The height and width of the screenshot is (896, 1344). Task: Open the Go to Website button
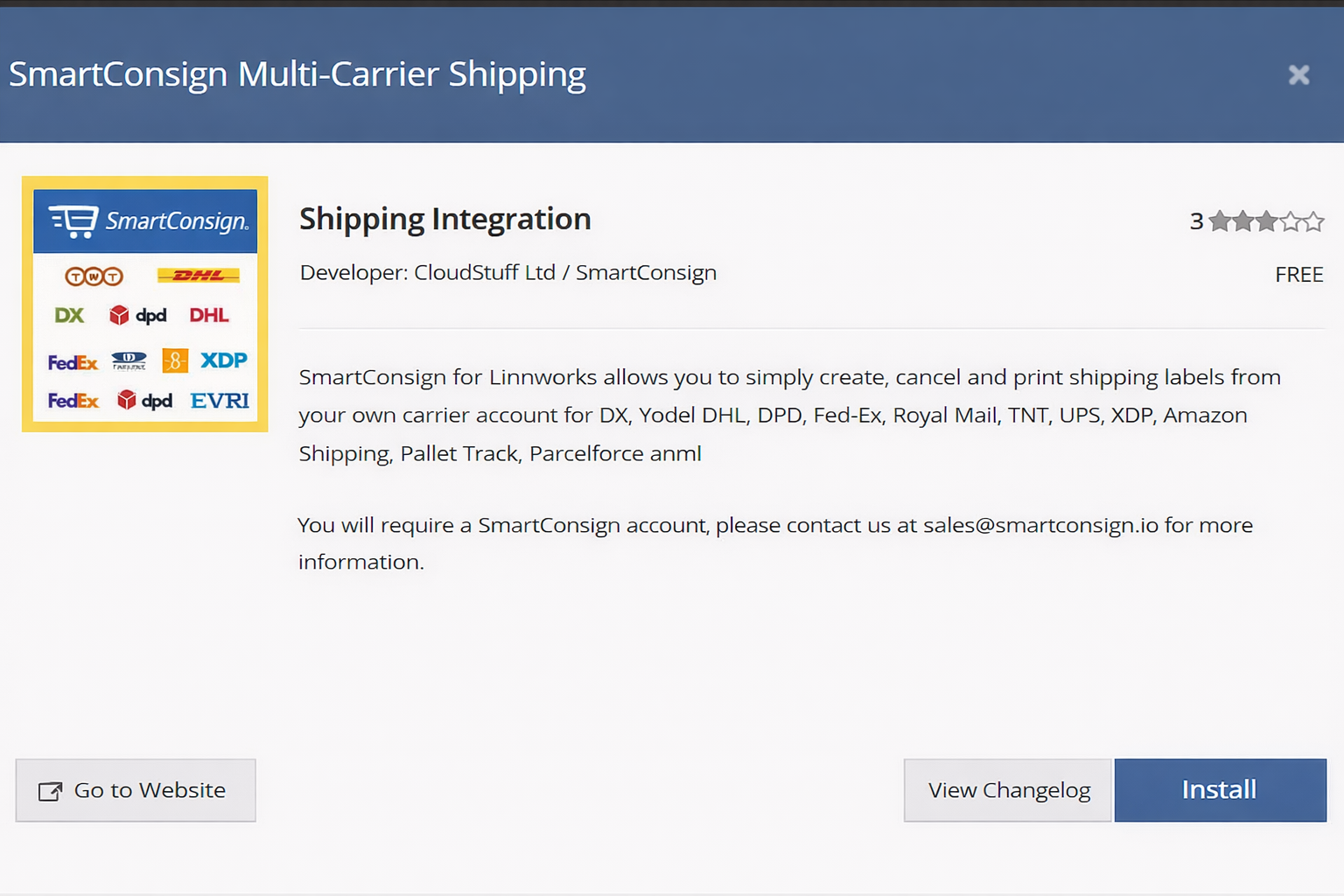(x=136, y=790)
